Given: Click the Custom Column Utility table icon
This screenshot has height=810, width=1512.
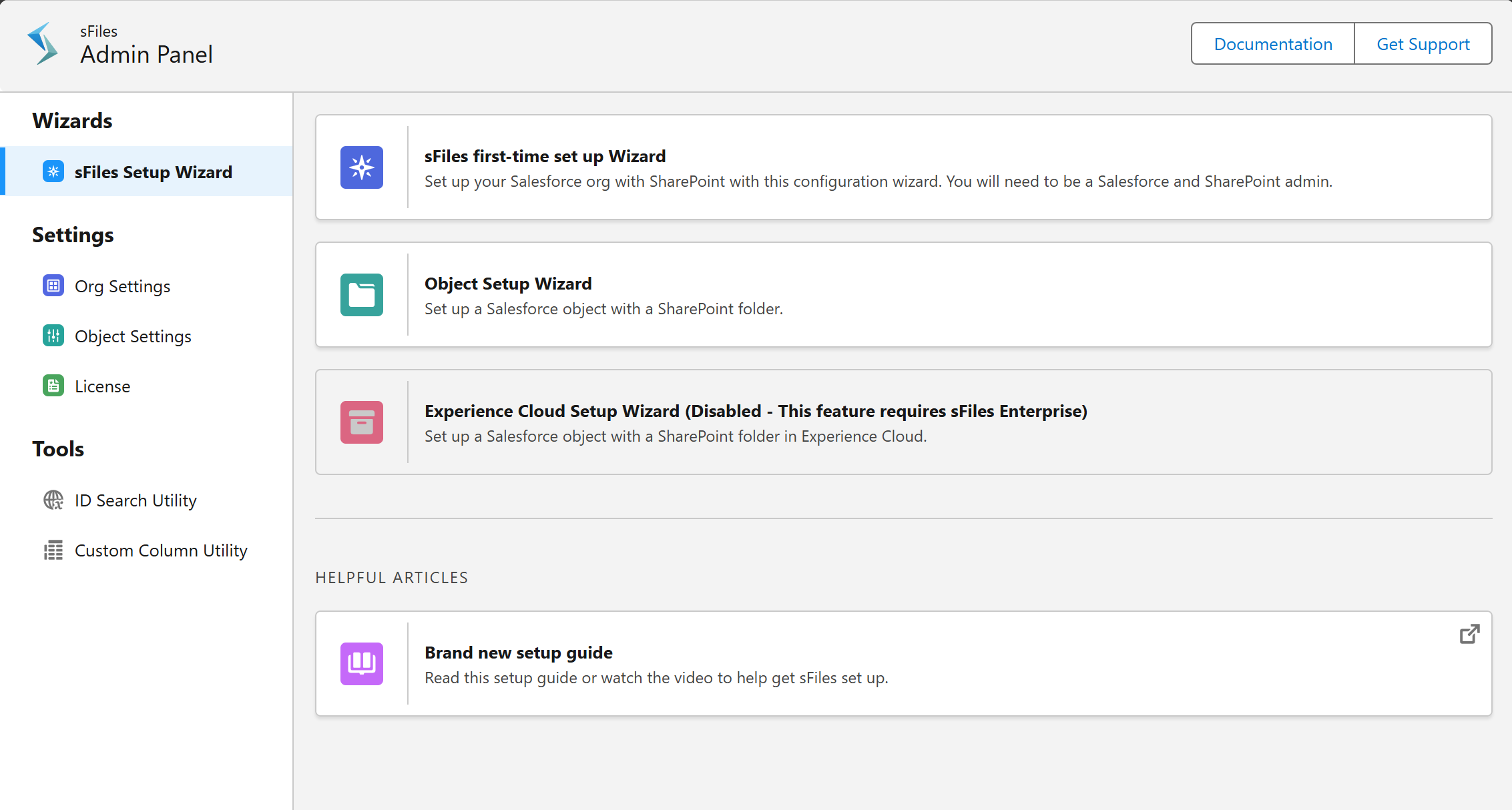Looking at the screenshot, I should (53, 550).
